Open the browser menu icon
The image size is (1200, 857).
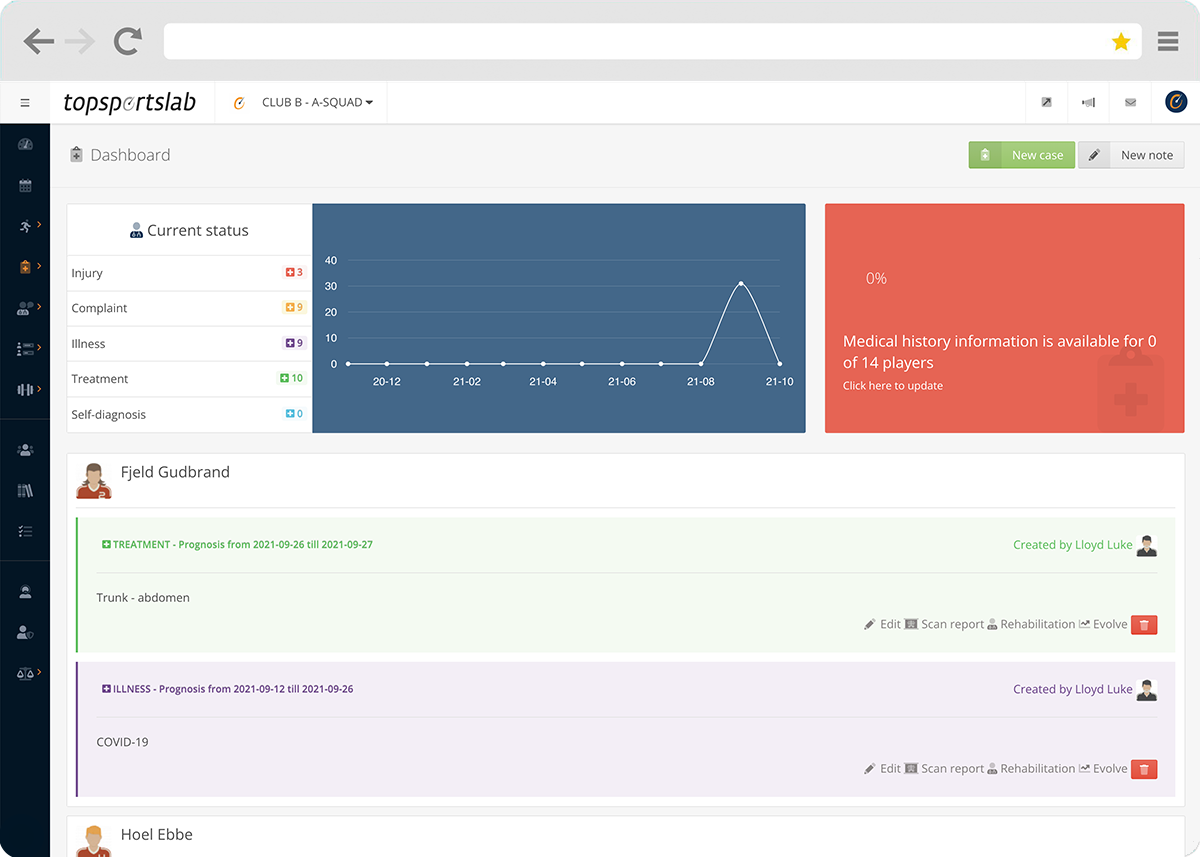(x=1167, y=41)
